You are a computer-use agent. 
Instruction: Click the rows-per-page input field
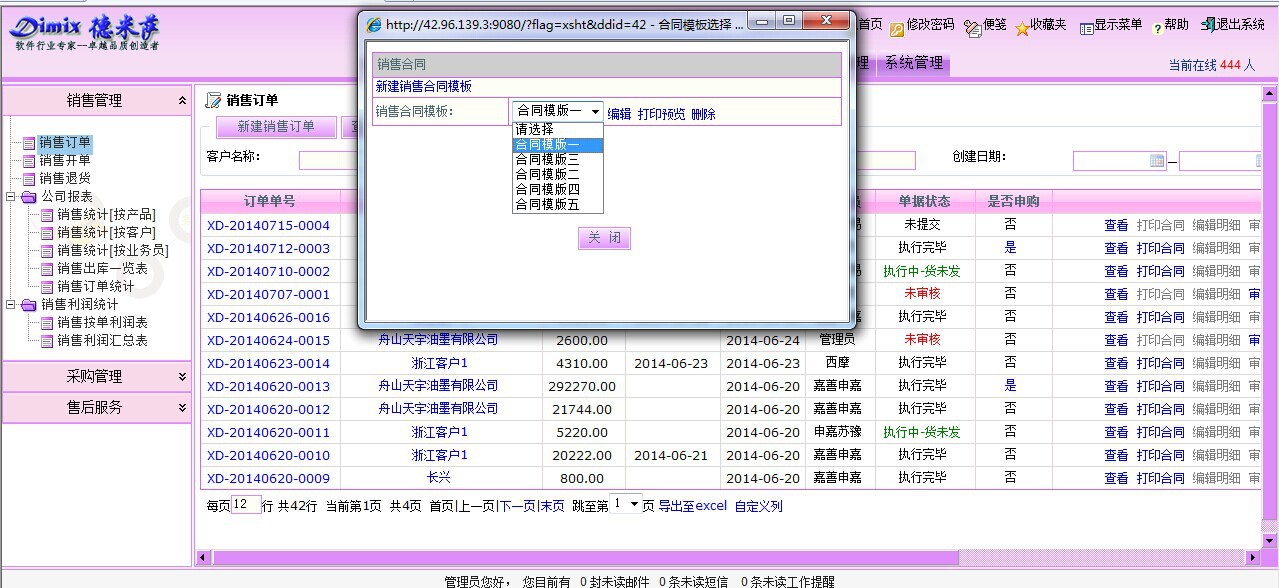(x=246, y=506)
